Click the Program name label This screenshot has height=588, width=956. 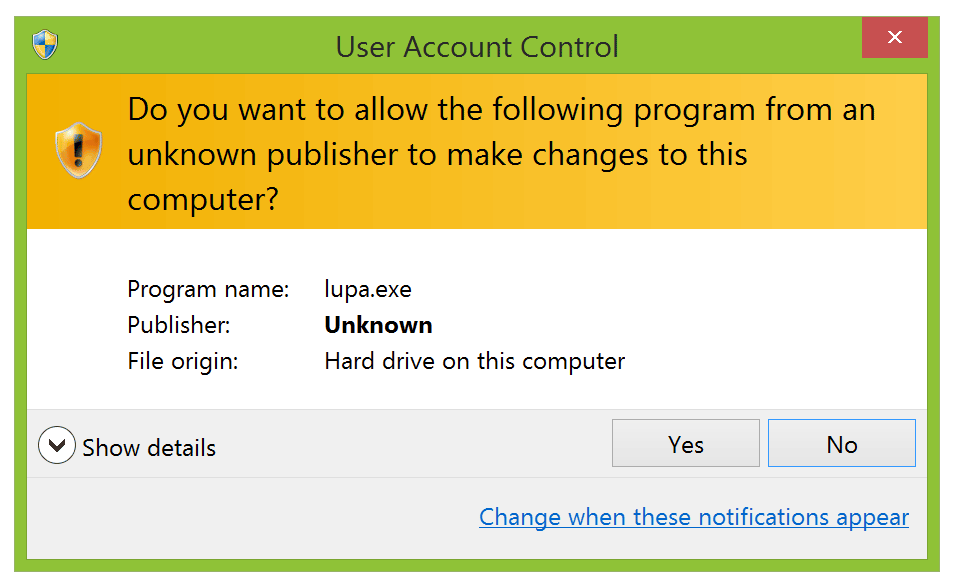[x=208, y=289]
